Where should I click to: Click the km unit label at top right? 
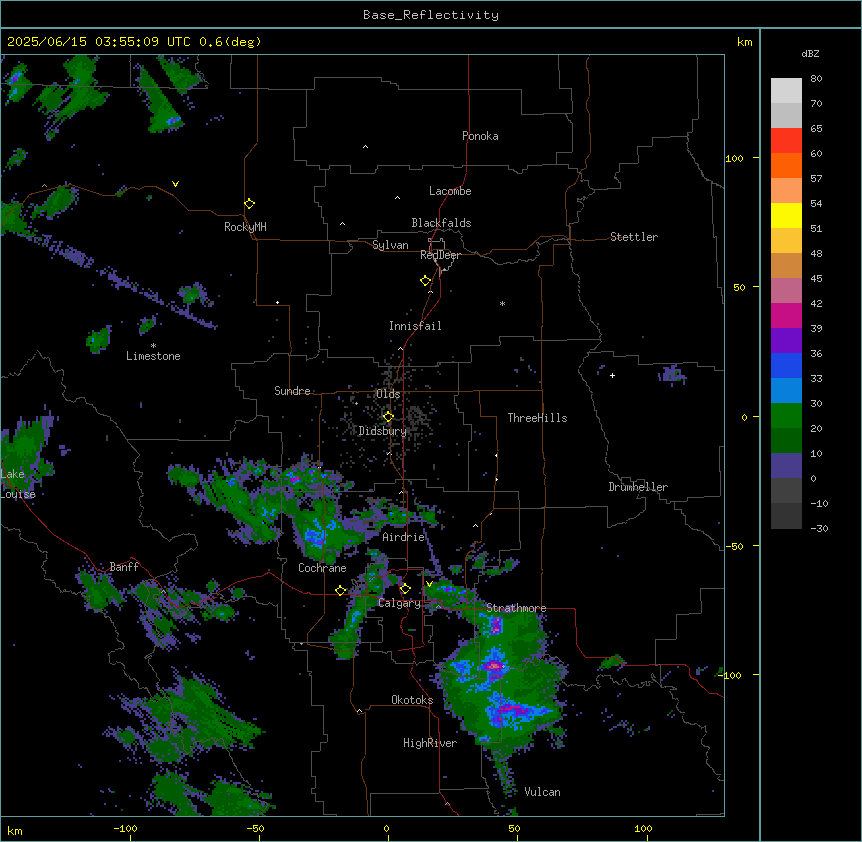tap(745, 42)
